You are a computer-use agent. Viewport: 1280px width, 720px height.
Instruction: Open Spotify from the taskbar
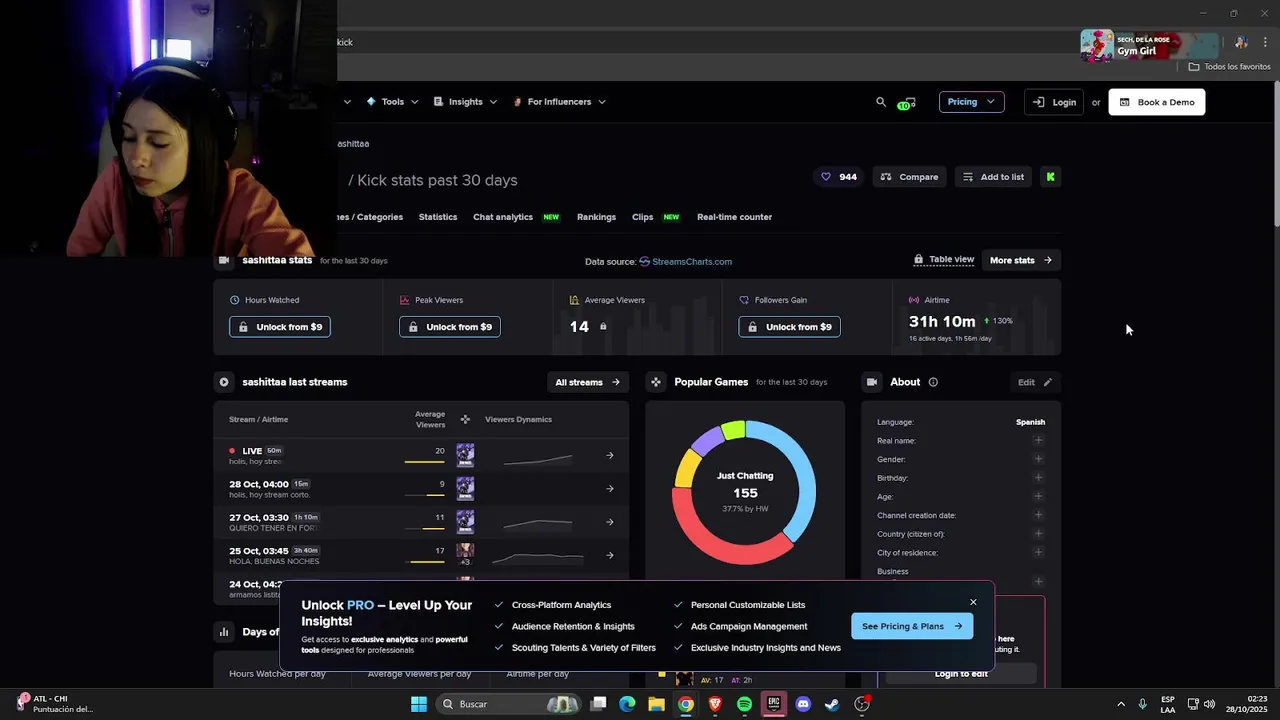coord(744,704)
